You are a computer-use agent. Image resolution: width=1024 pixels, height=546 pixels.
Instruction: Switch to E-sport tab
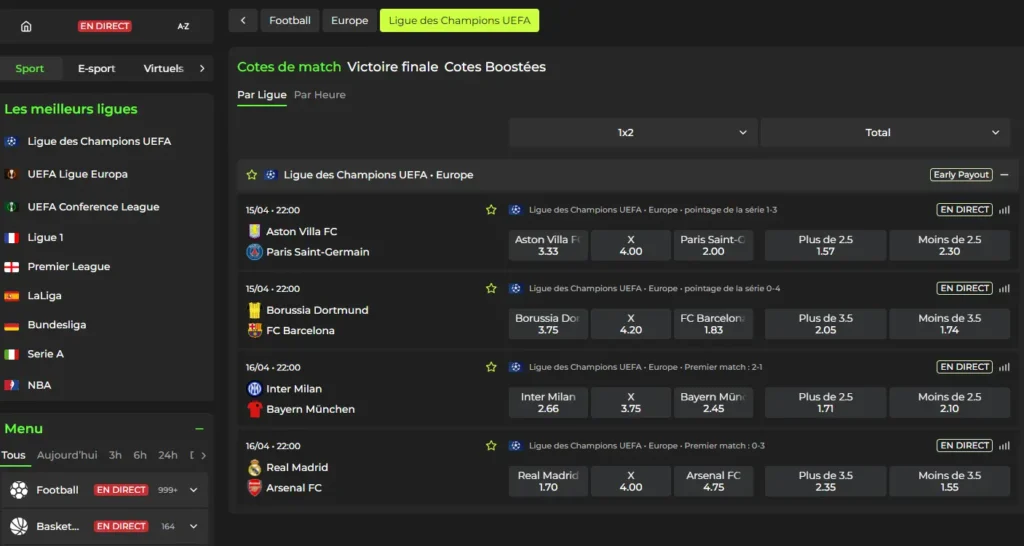coord(96,68)
